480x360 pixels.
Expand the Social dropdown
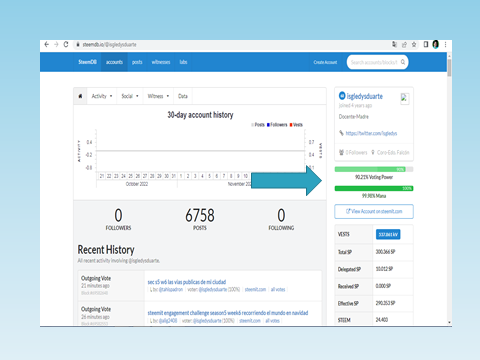point(130,96)
